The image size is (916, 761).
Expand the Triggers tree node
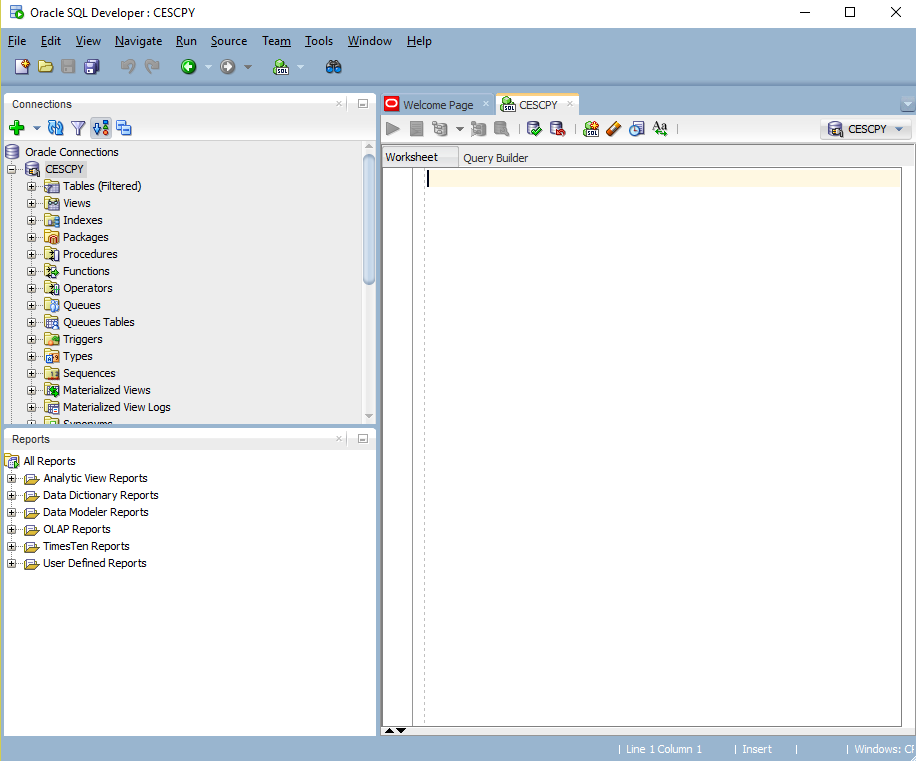point(32,339)
